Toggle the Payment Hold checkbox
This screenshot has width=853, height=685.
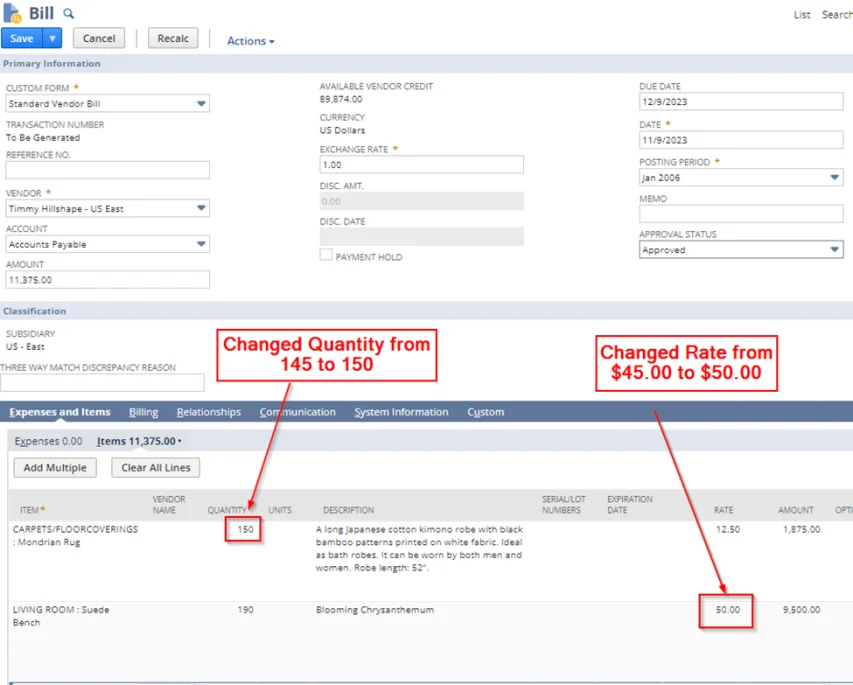pos(326,256)
